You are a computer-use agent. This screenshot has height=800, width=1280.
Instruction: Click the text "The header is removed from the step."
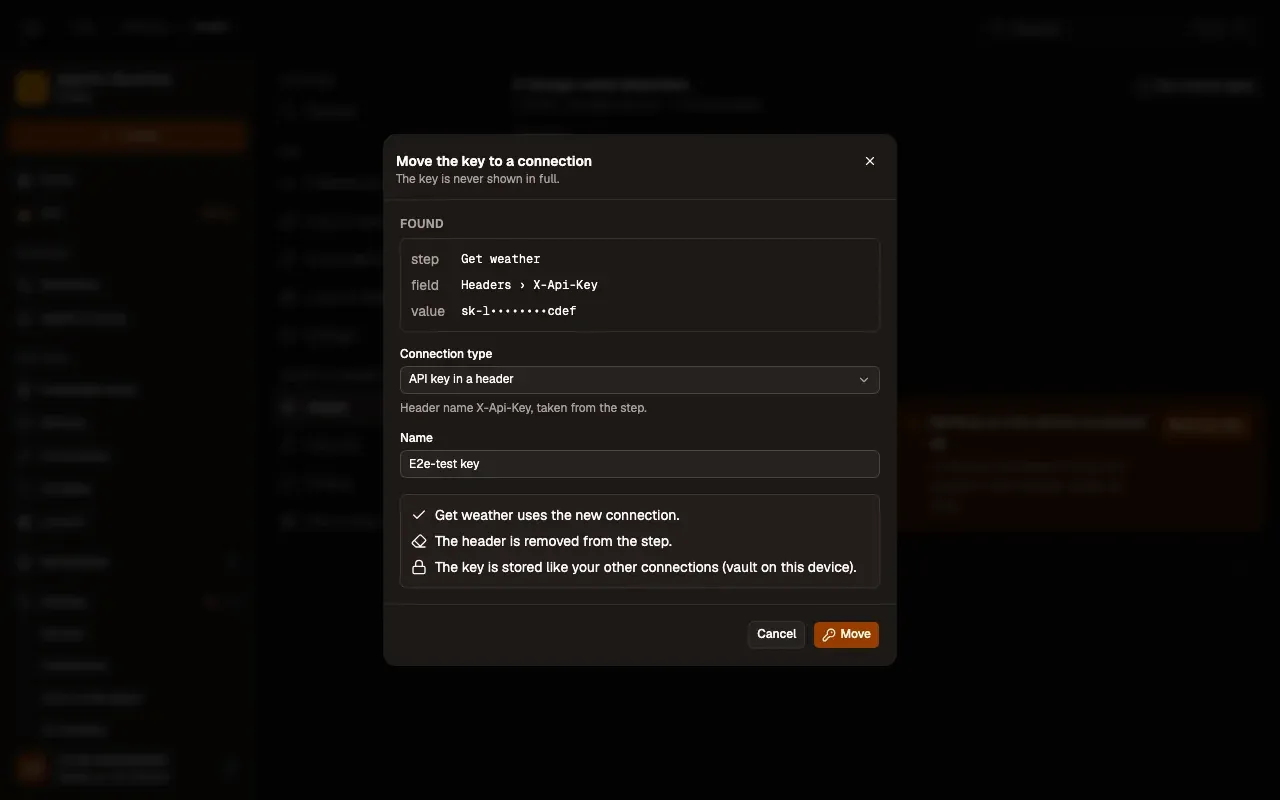pos(553,541)
